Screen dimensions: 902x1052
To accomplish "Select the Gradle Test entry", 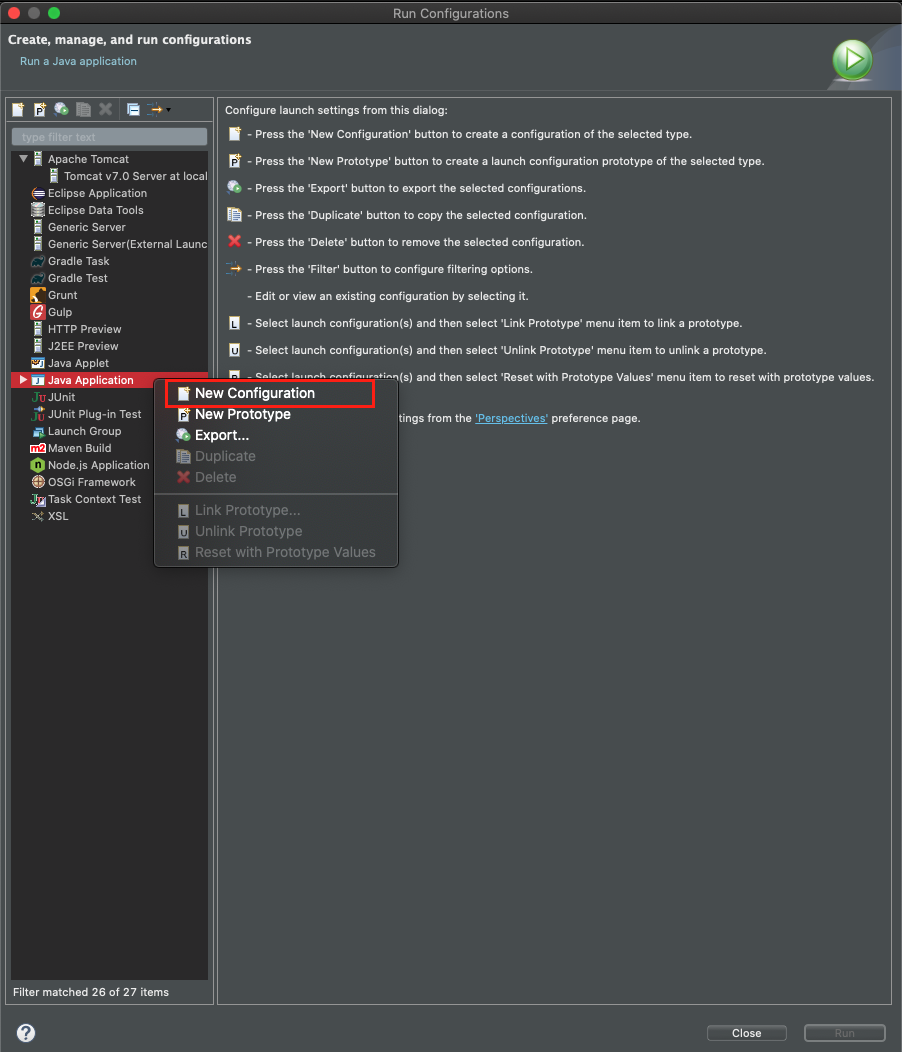I will point(78,278).
